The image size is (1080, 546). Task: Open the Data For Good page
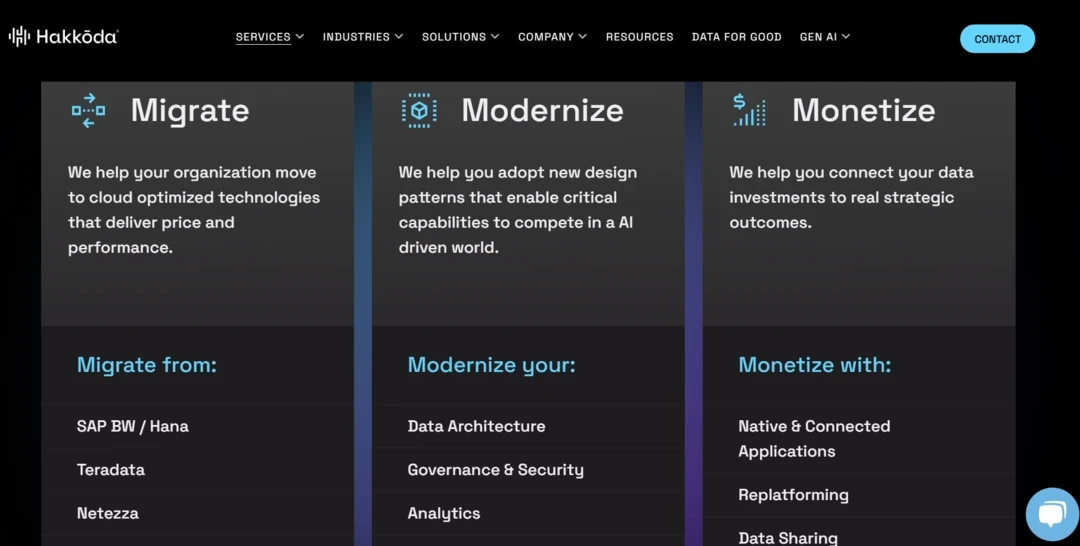pos(736,37)
